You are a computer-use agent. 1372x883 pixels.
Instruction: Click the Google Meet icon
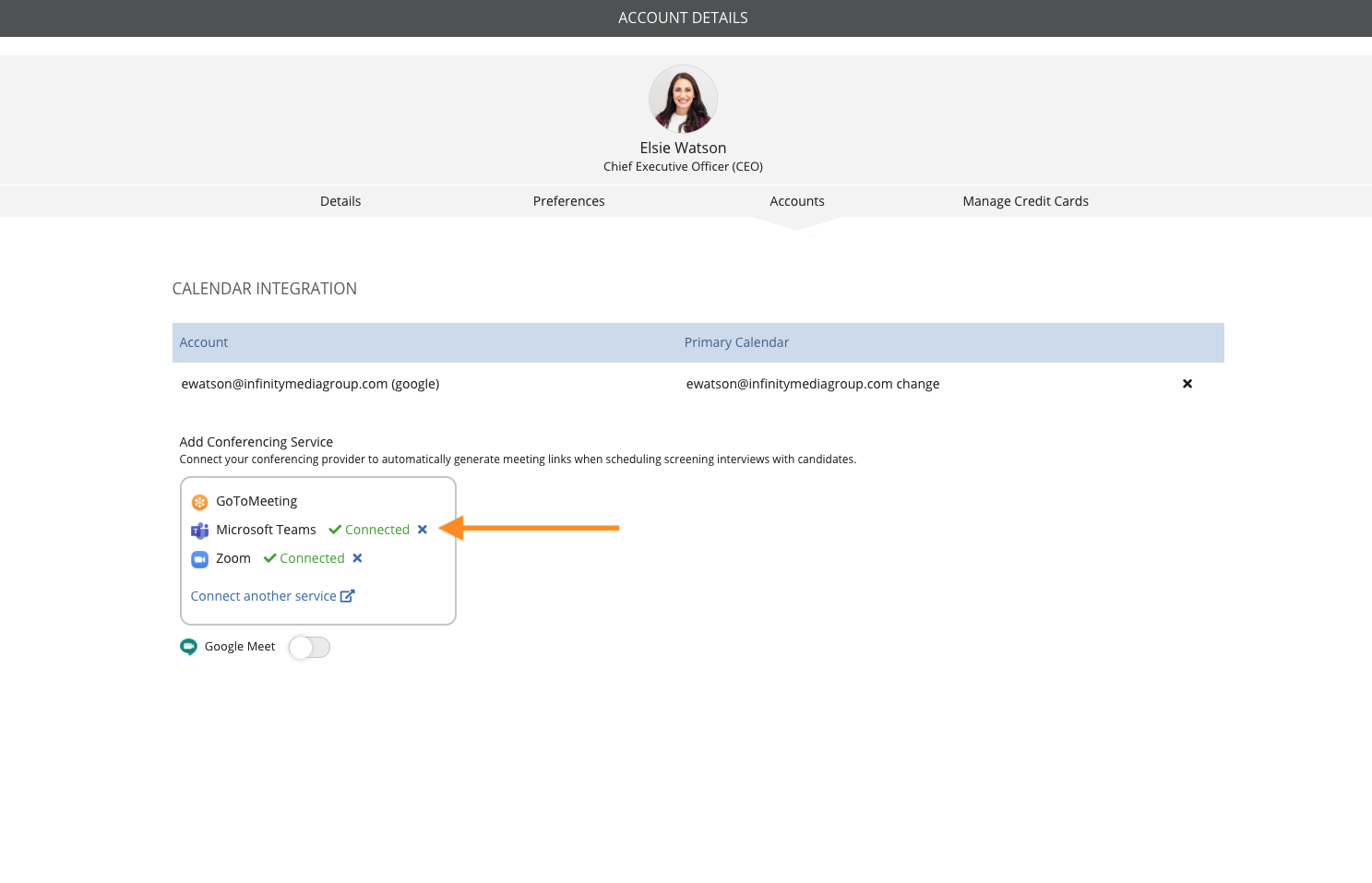(188, 647)
